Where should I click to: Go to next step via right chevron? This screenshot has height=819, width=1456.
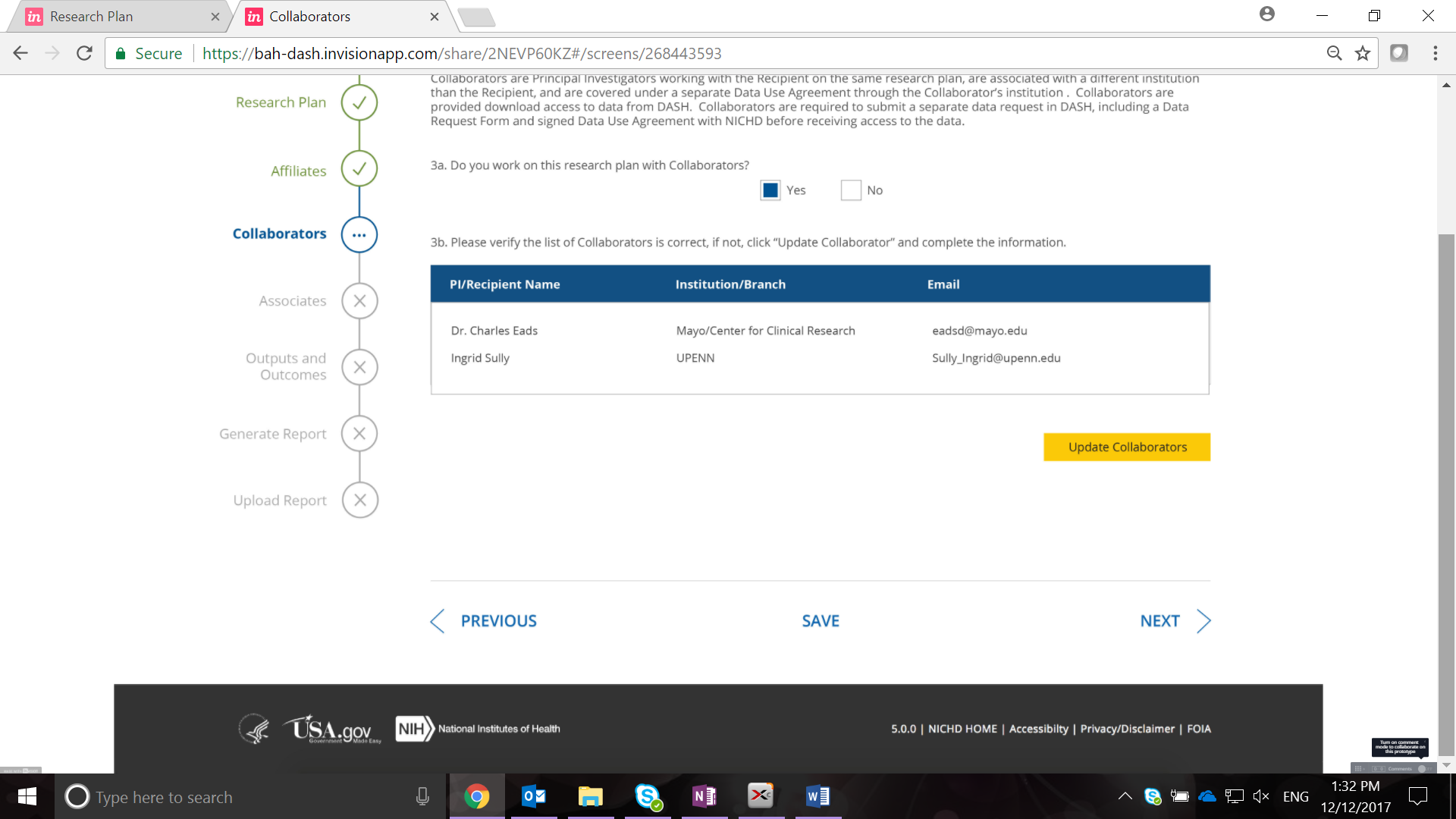coord(1203,621)
